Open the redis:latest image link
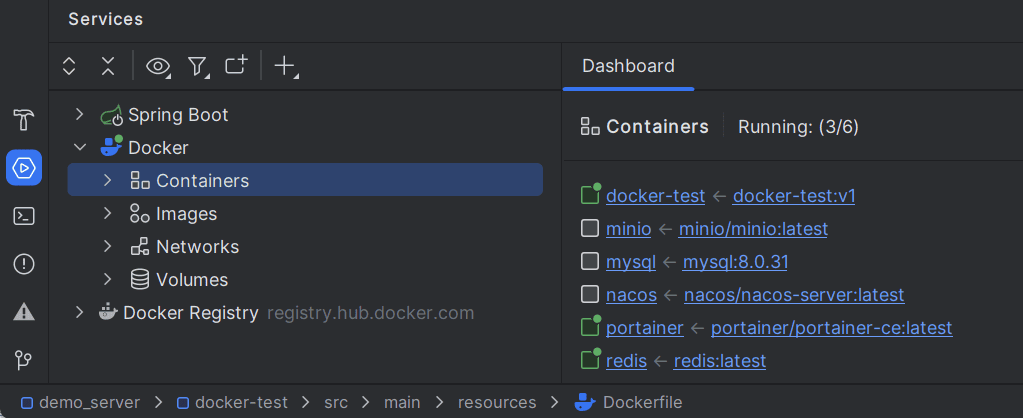Viewport: 1023px width, 418px height. click(x=720, y=360)
